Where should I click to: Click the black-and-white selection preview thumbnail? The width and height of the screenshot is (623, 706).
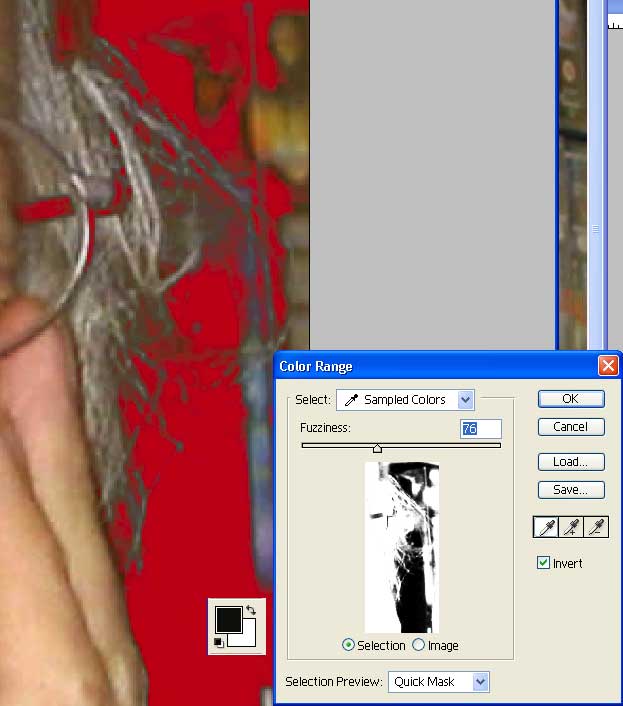(x=402, y=548)
